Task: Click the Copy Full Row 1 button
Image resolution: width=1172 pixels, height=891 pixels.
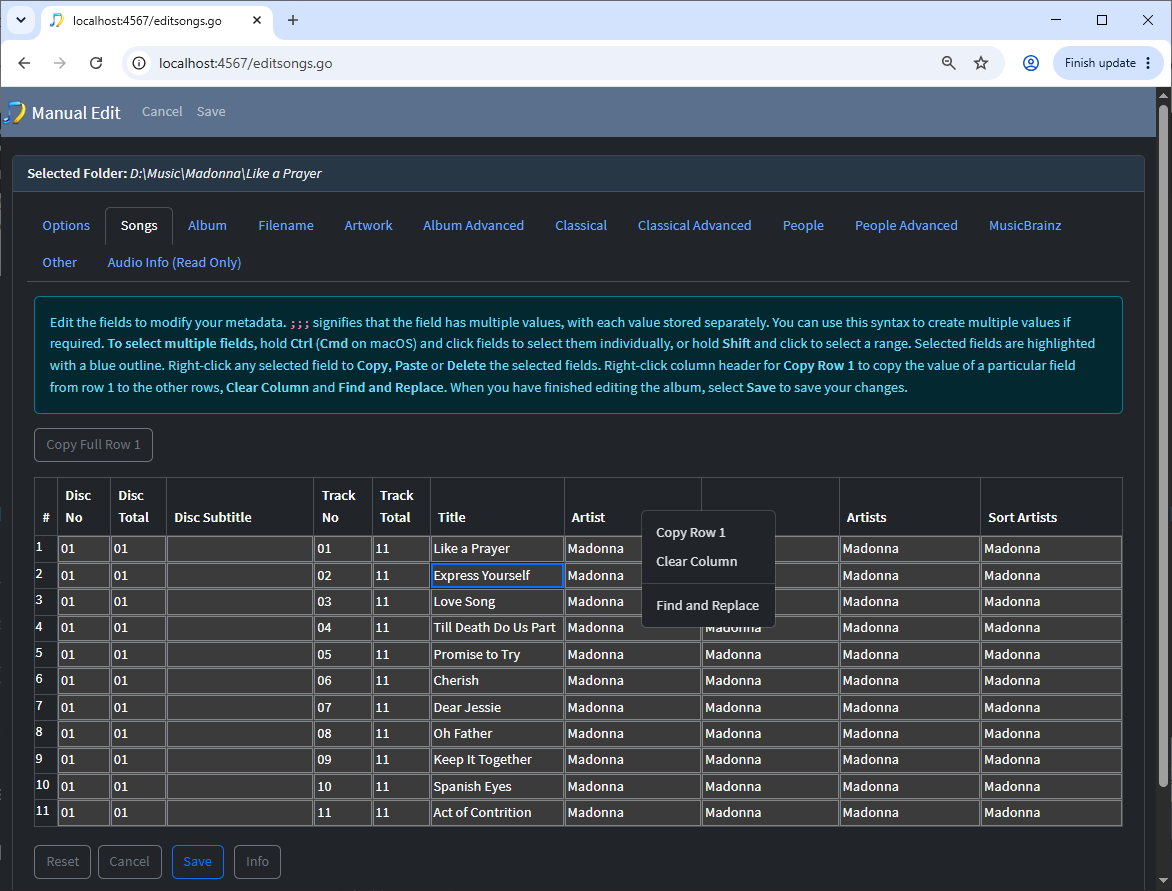Action: click(x=93, y=445)
